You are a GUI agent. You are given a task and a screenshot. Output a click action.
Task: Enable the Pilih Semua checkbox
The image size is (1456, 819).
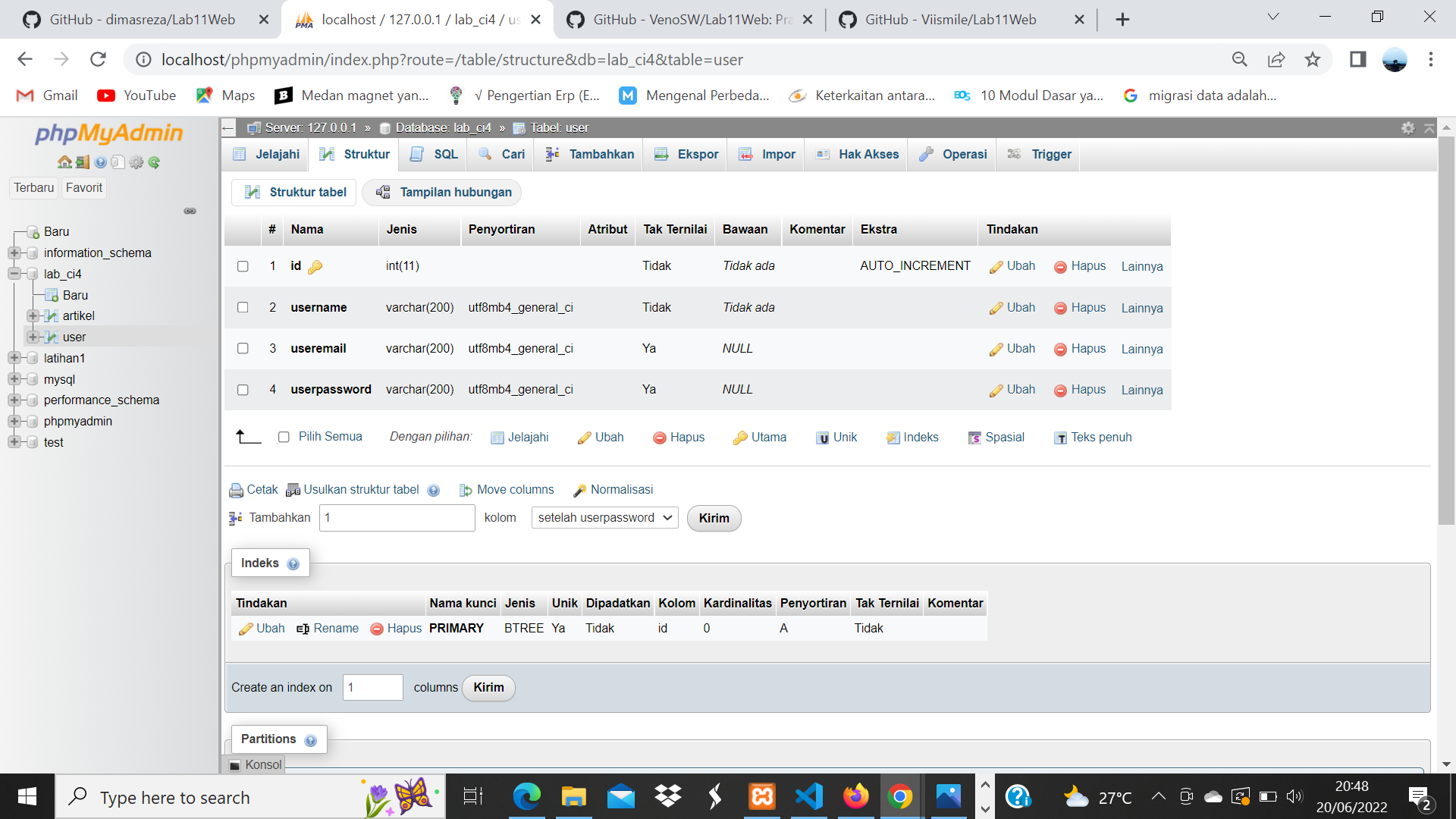tap(284, 437)
